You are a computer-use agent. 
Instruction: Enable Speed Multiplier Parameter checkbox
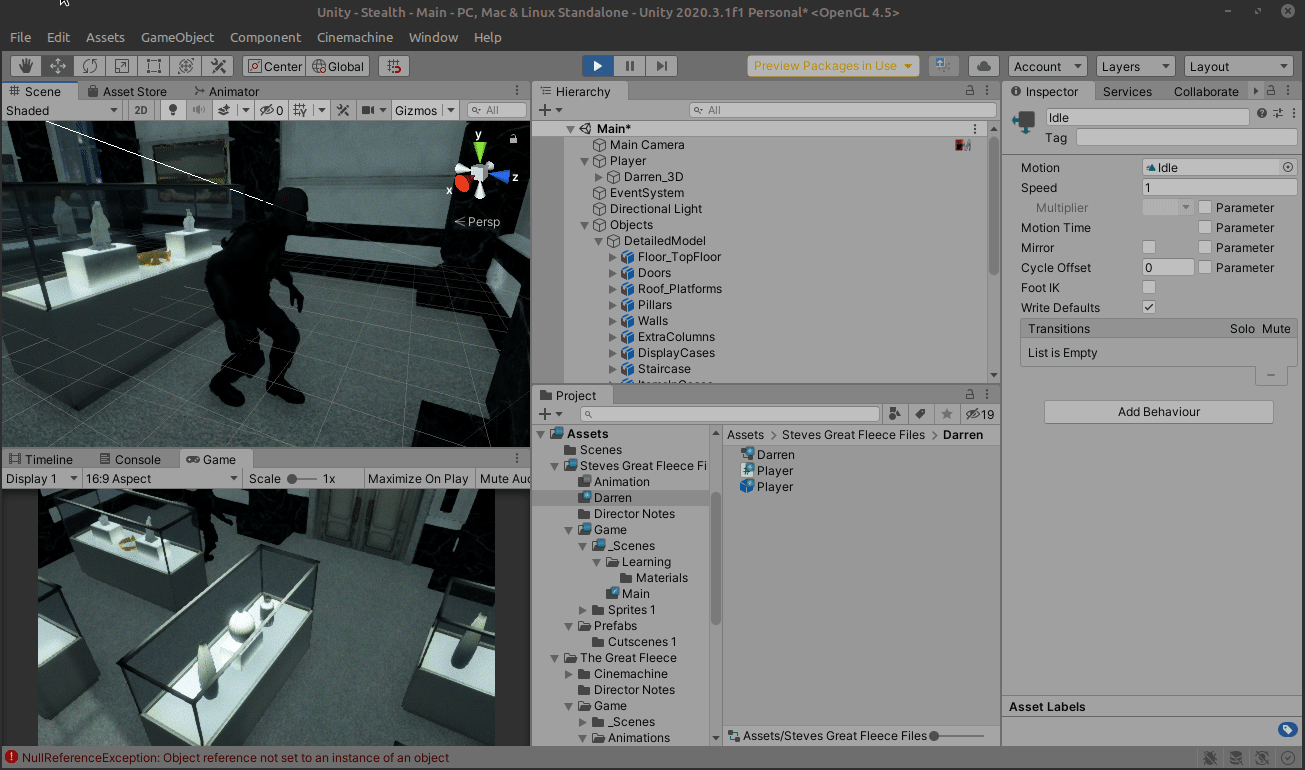[x=1205, y=208]
